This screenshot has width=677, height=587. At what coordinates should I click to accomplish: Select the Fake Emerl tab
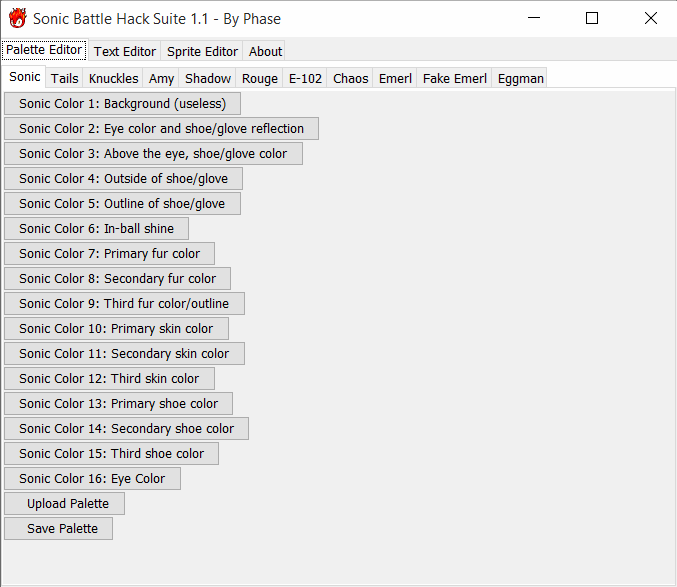click(455, 78)
